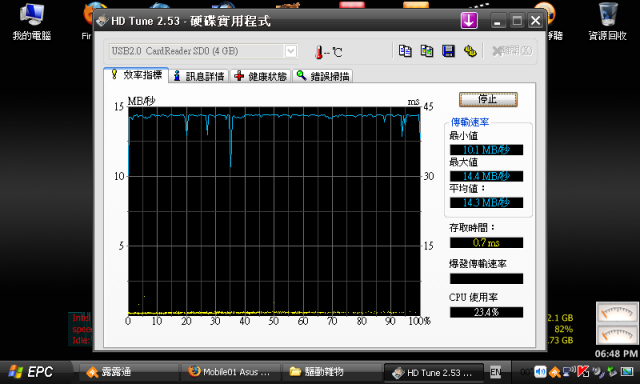
Task: Click the access time 0.7 ms field
Action: point(486,243)
